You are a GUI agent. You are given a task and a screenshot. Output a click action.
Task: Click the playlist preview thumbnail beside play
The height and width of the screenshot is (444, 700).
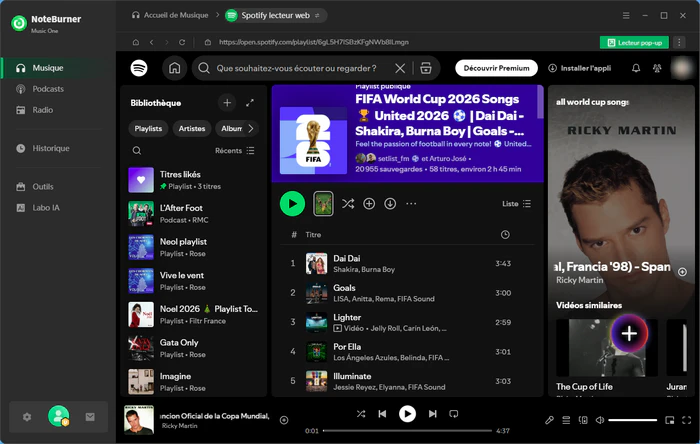click(x=323, y=204)
